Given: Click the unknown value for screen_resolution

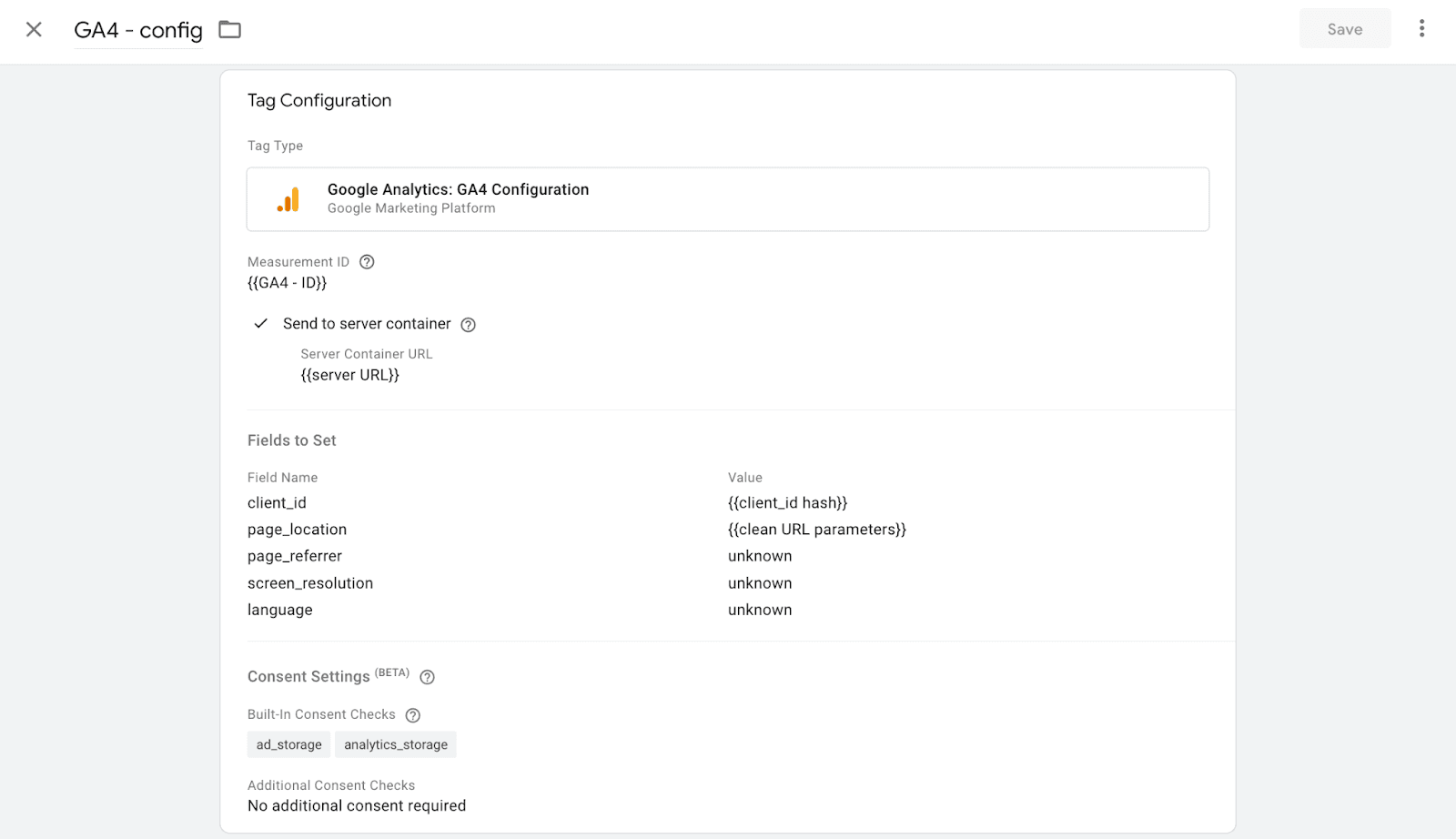Looking at the screenshot, I should tap(760, 583).
